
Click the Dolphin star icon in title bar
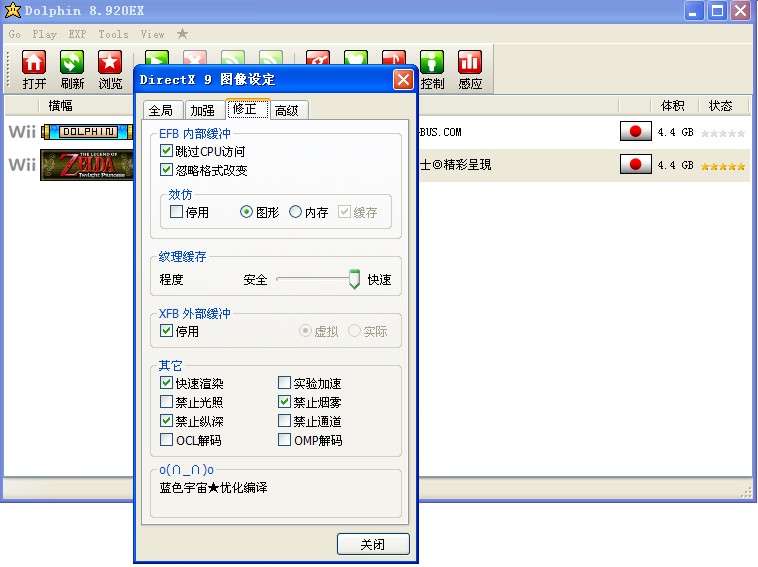13,10
